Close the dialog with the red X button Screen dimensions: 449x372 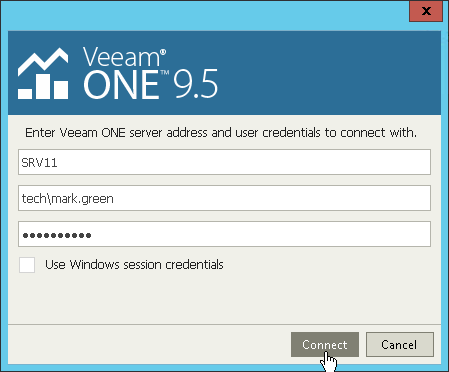[x=426, y=11]
